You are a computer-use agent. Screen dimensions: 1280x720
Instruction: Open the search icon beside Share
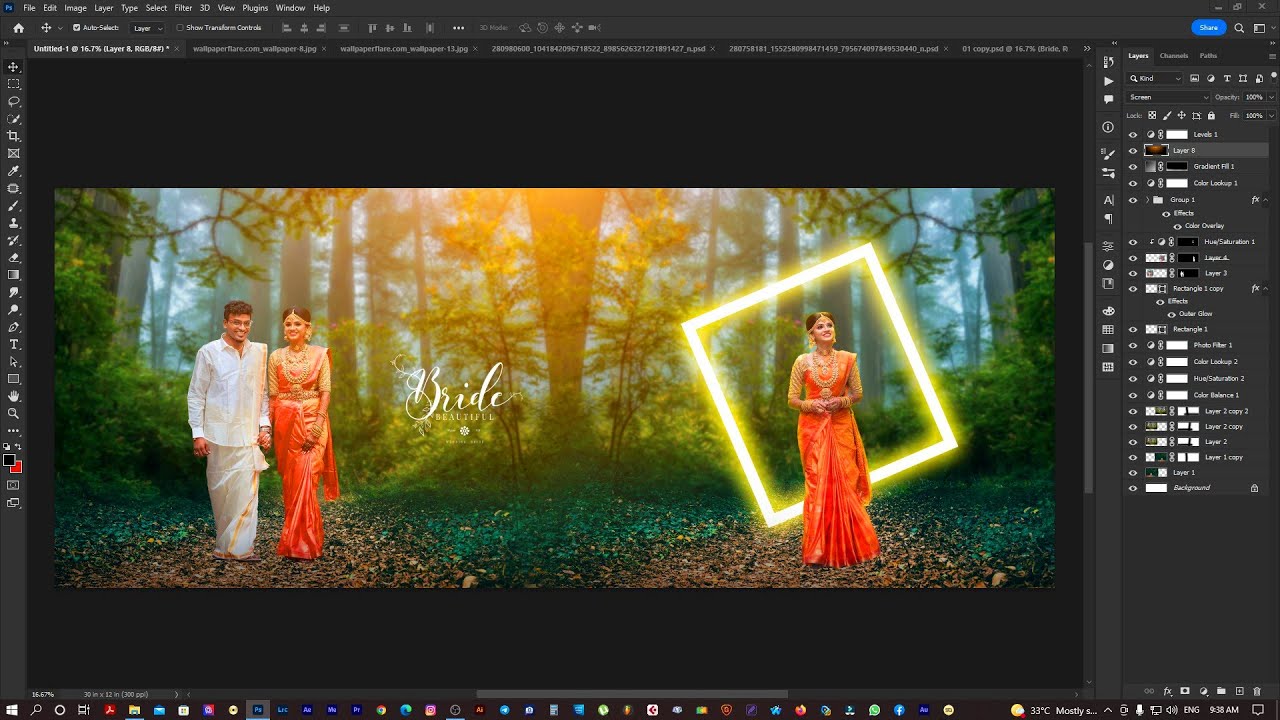pos(1239,28)
